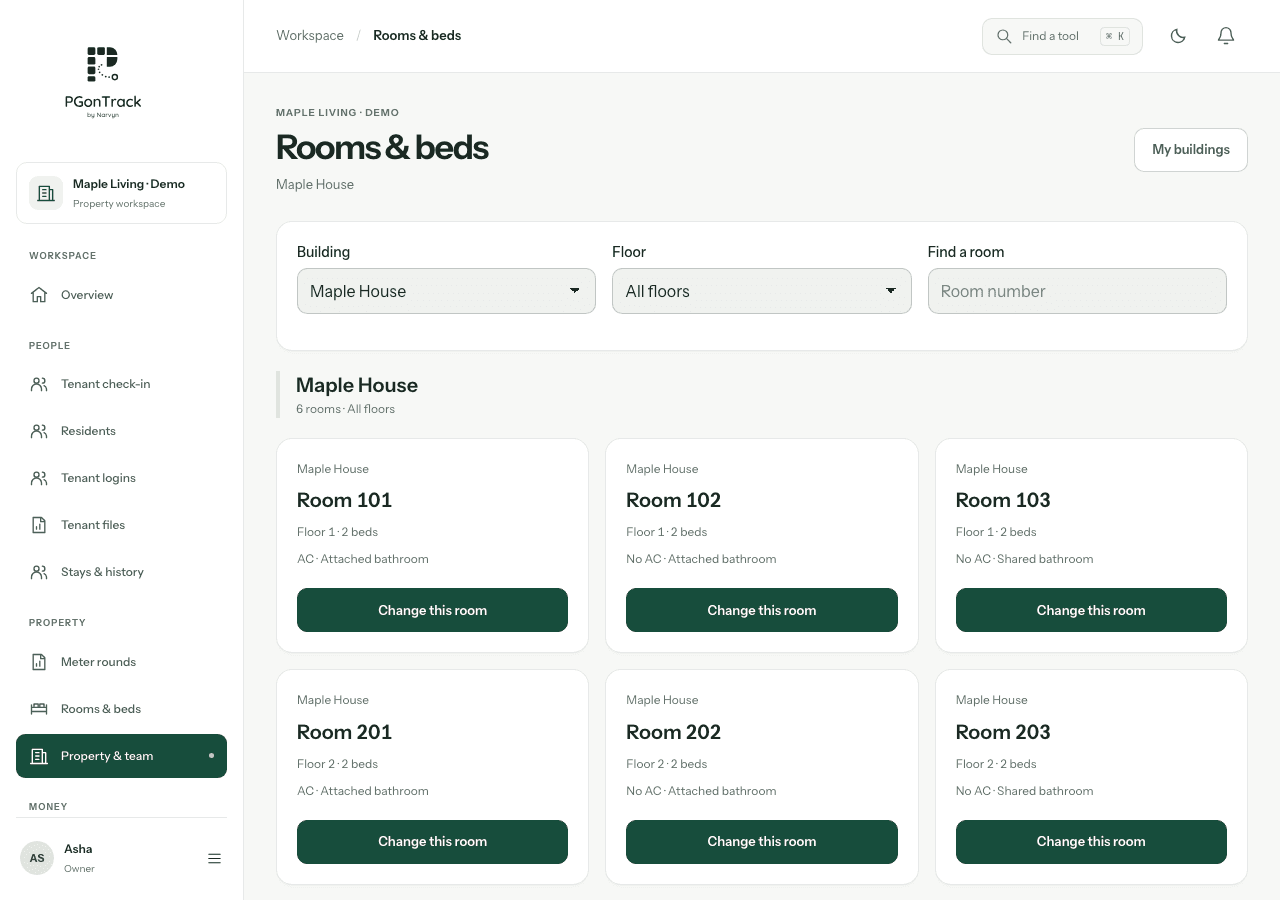Click the Room 201 title

pos(344,732)
